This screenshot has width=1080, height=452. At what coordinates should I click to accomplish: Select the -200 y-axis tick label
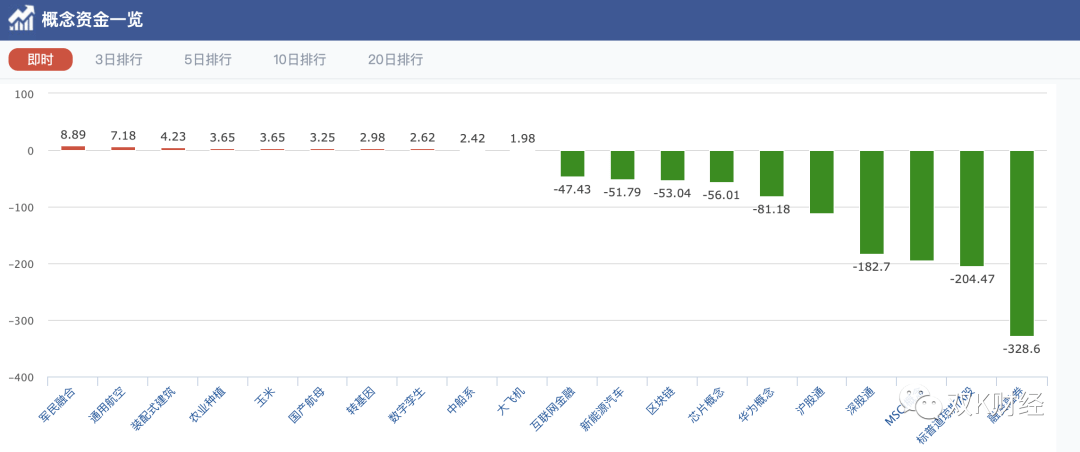tap(22, 264)
